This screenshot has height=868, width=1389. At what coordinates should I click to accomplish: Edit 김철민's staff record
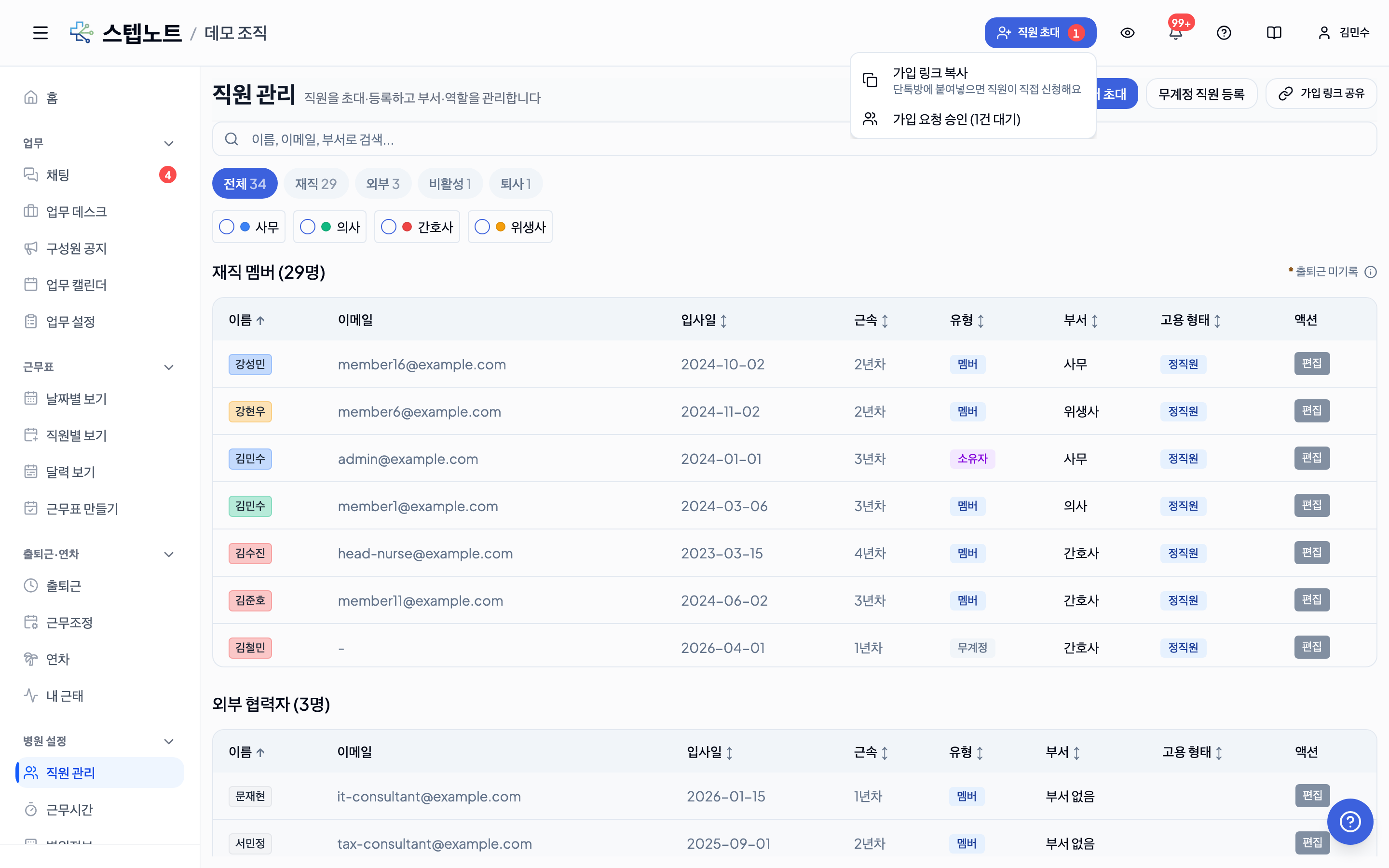(1311, 647)
